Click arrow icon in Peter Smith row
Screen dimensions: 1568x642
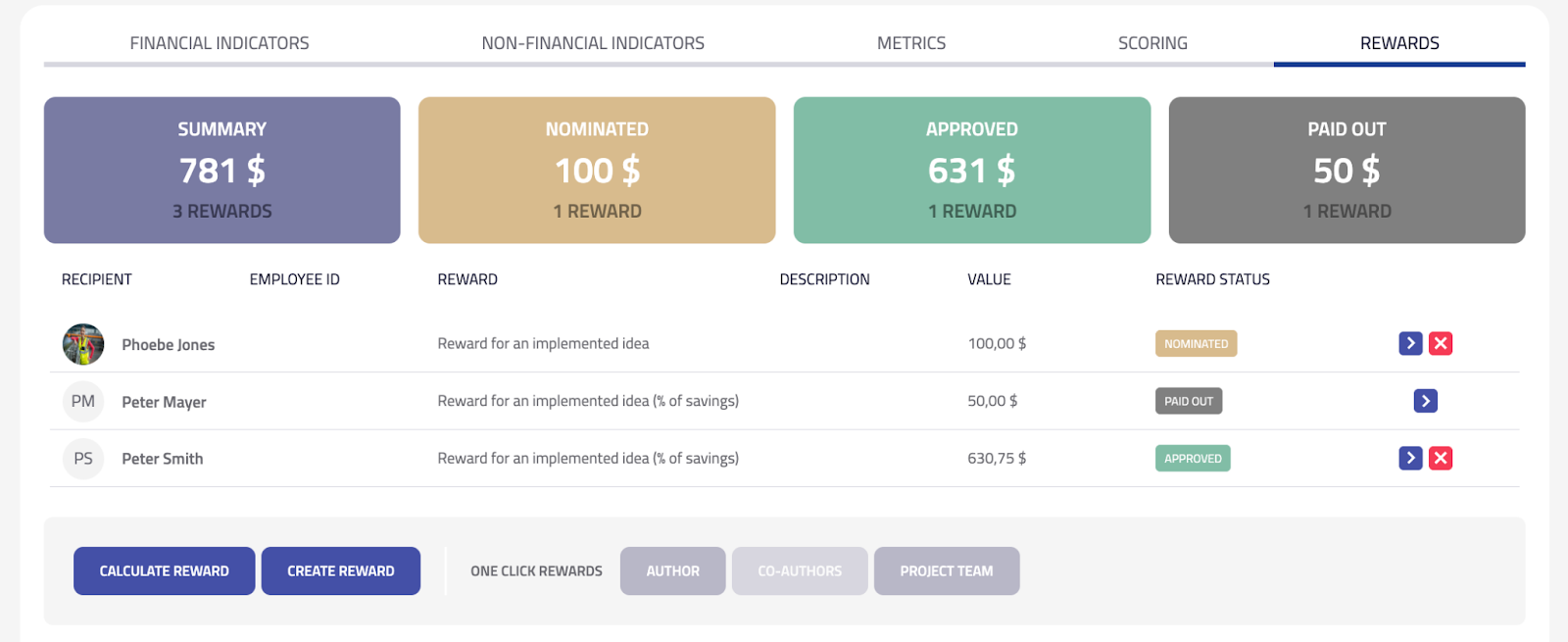click(1410, 458)
